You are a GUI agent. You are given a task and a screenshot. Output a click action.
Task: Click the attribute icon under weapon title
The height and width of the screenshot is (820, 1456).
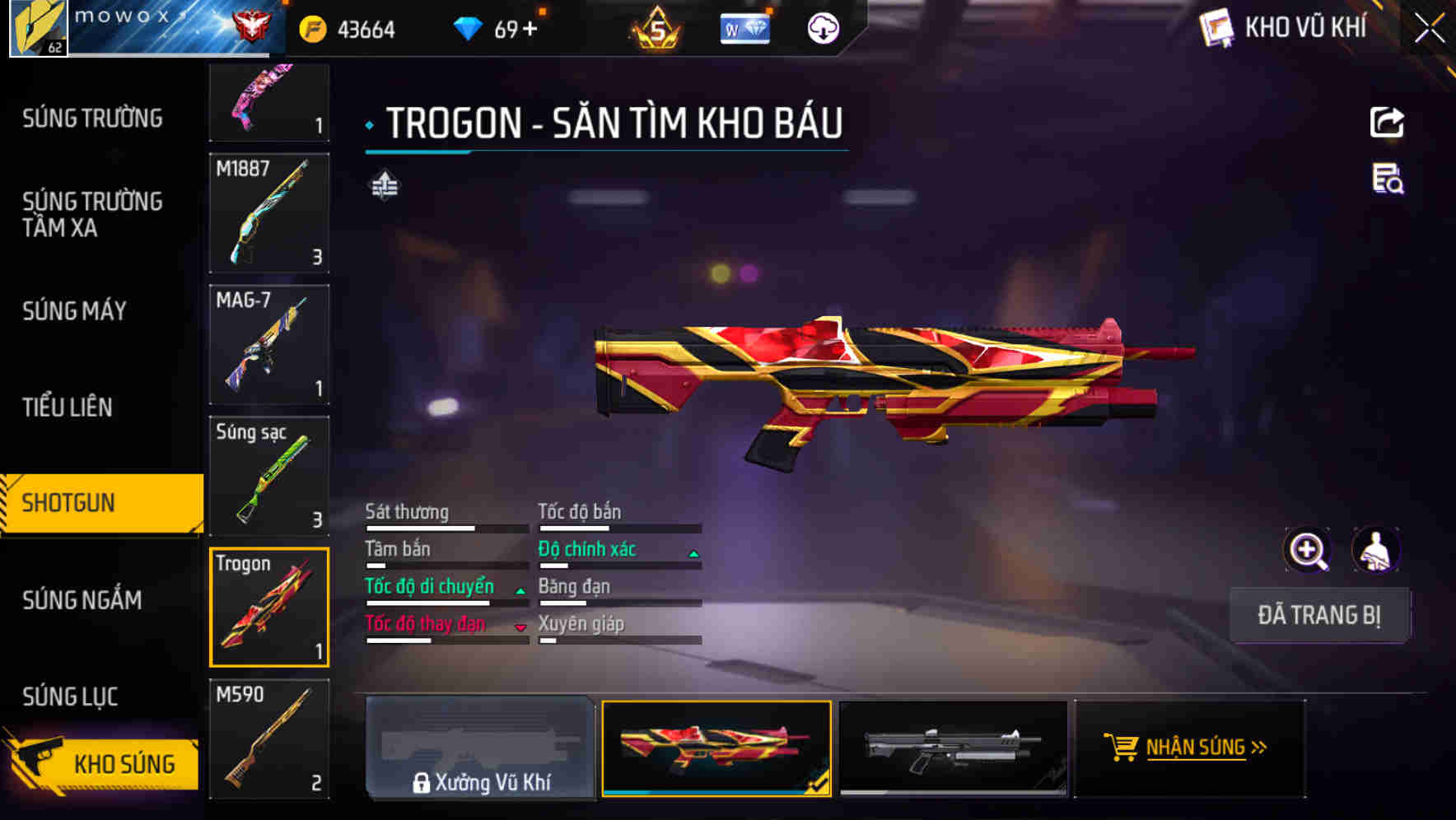[x=384, y=185]
